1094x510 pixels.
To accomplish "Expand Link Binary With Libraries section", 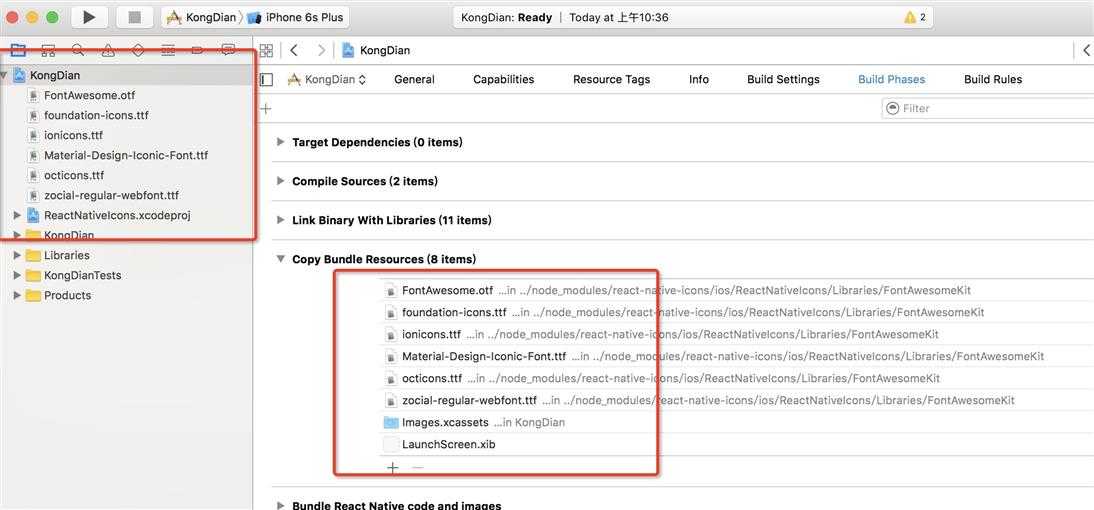I will (280, 220).
